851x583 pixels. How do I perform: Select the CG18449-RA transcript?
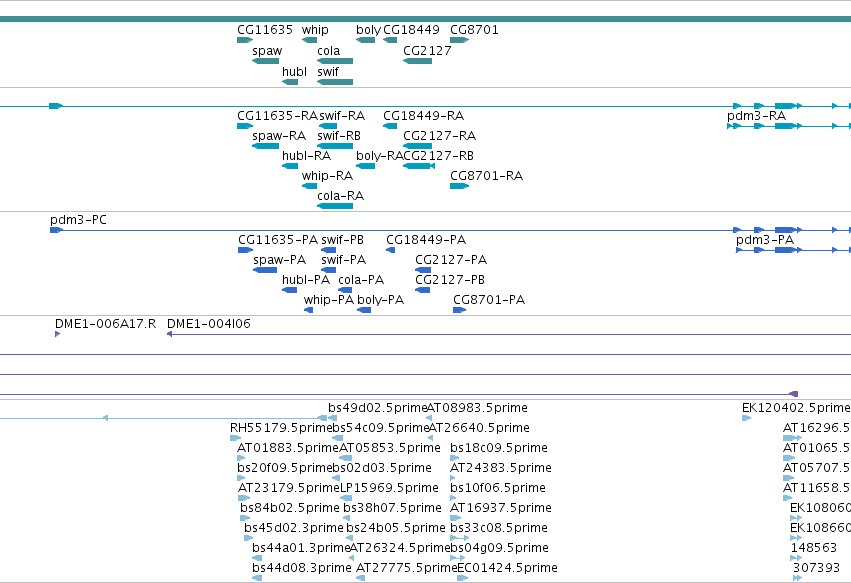point(390,126)
